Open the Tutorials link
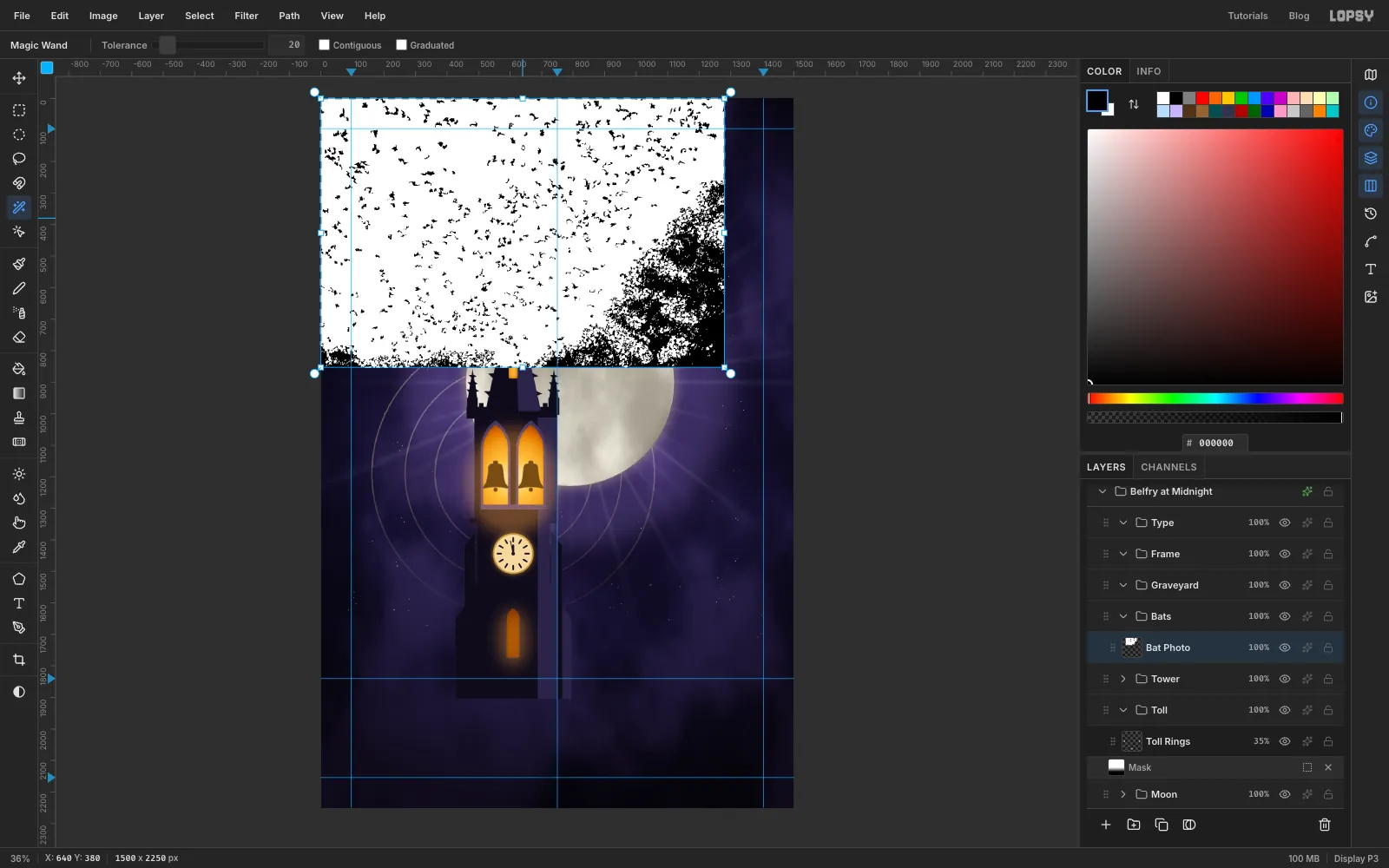The image size is (1389, 868). (x=1247, y=16)
